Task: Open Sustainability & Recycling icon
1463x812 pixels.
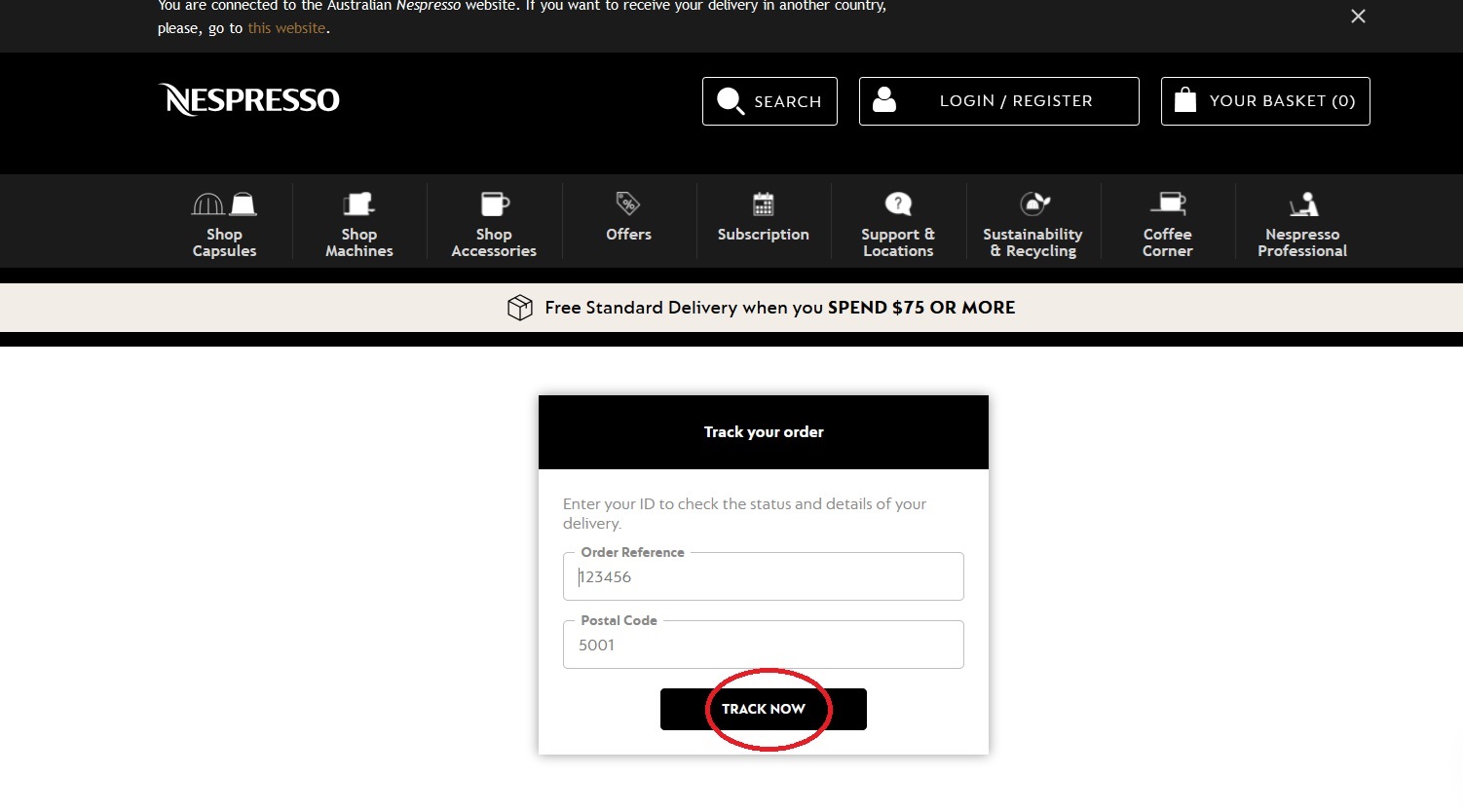Action: coord(1032,204)
